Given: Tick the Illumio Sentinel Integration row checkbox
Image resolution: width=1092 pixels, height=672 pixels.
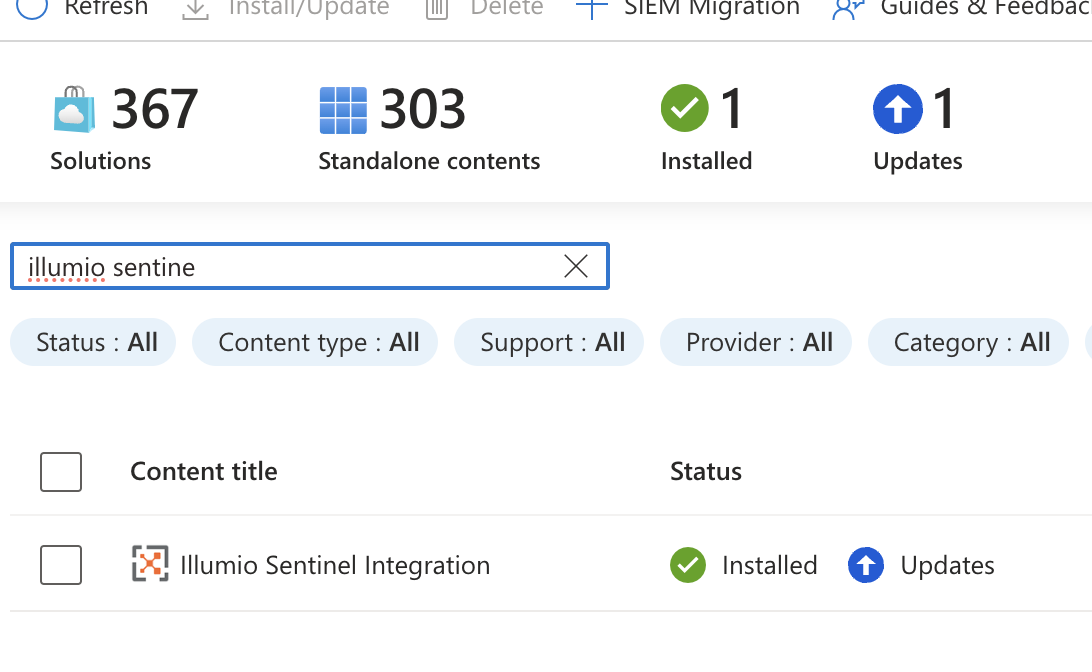Looking at the screenshot, I should point(61,565).
